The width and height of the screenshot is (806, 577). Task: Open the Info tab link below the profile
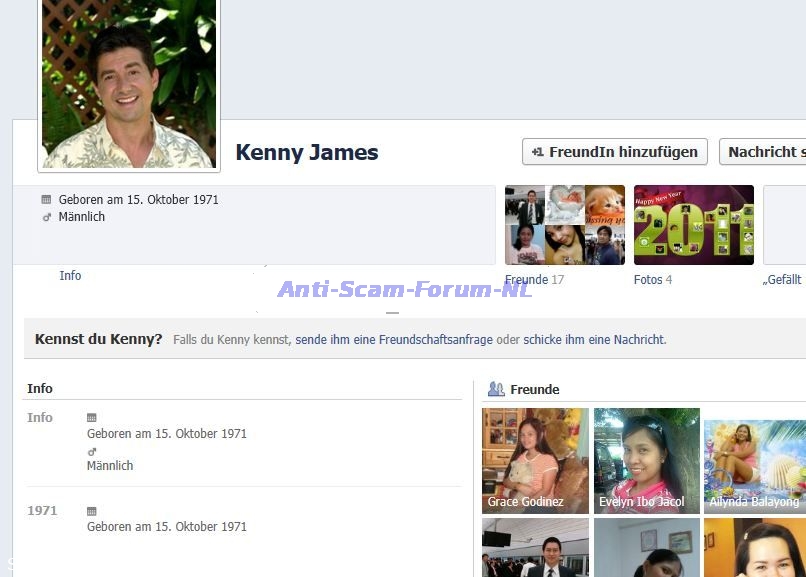click(x=70, y=276)
